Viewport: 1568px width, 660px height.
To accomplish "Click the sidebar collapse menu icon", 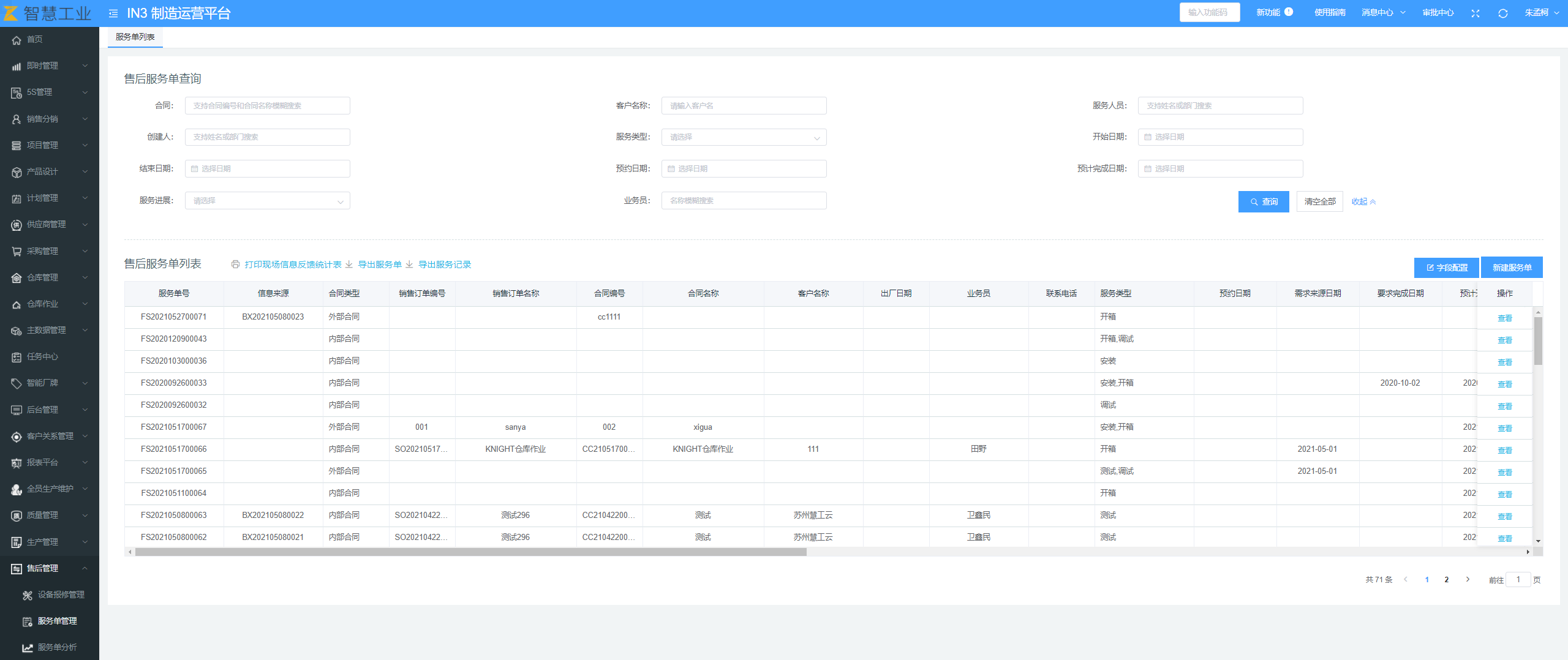I will [x=113, y=13].
